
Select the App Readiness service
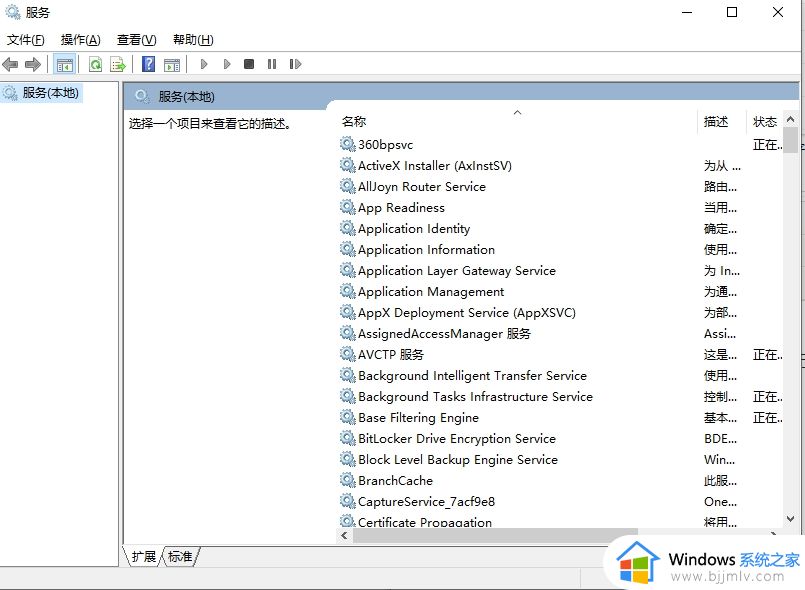(x=561, y=208)
